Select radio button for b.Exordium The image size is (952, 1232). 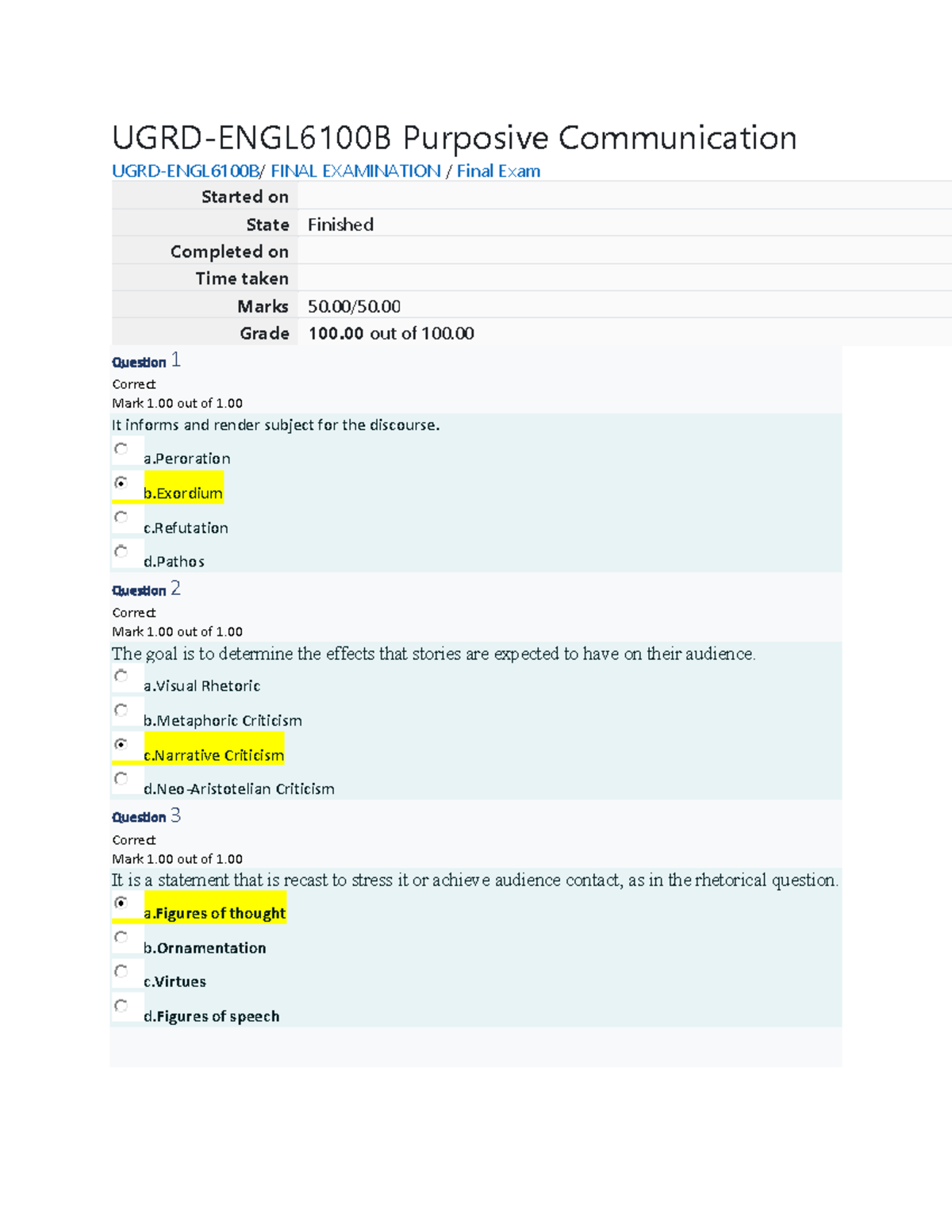(121, 483)
